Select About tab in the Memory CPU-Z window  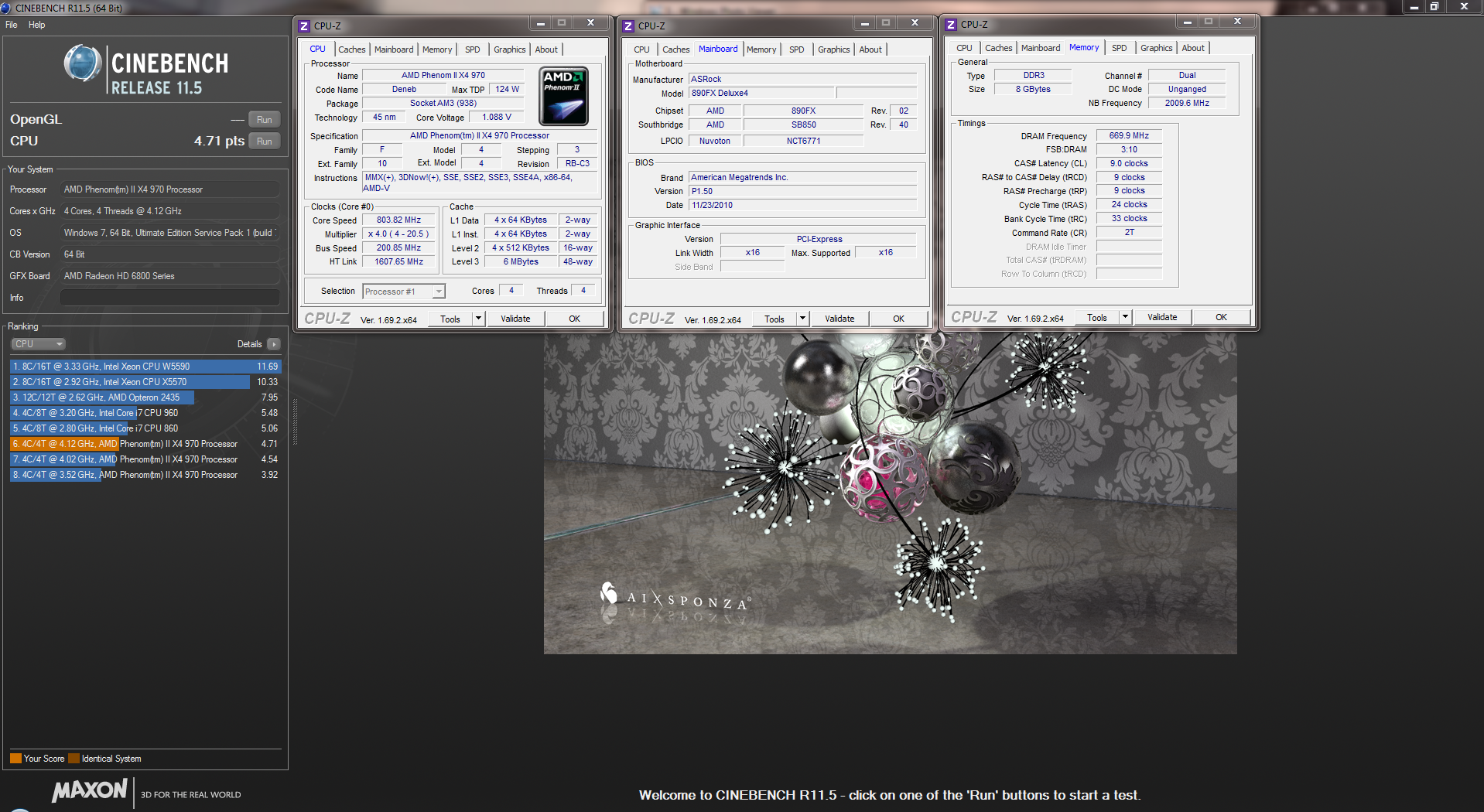[1193, 48]
